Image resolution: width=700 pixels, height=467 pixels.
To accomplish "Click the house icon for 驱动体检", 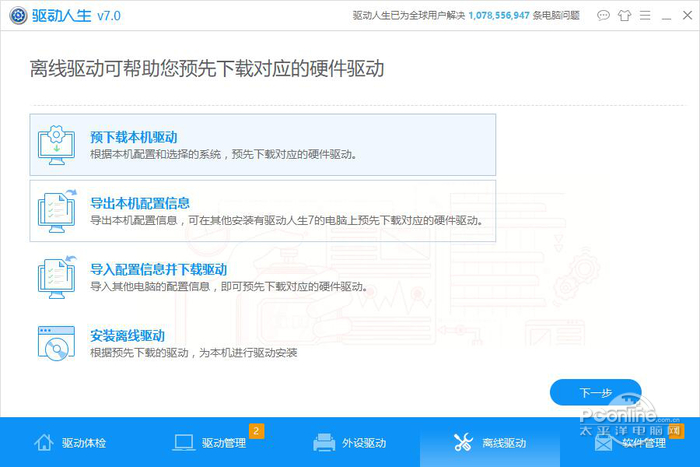I will point(44,442).
